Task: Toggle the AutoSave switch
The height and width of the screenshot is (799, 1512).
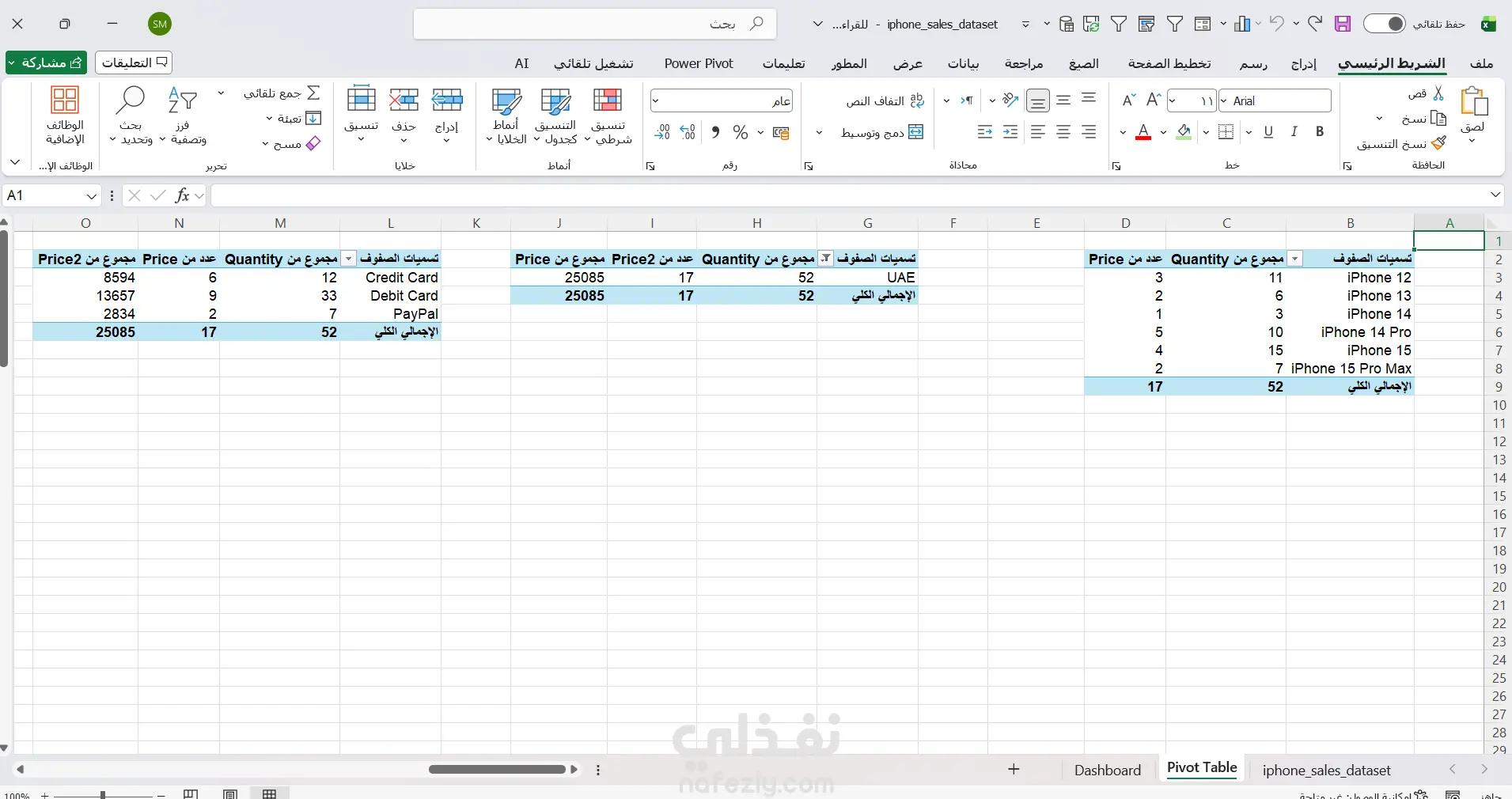Action: [x=1385, y=24]
